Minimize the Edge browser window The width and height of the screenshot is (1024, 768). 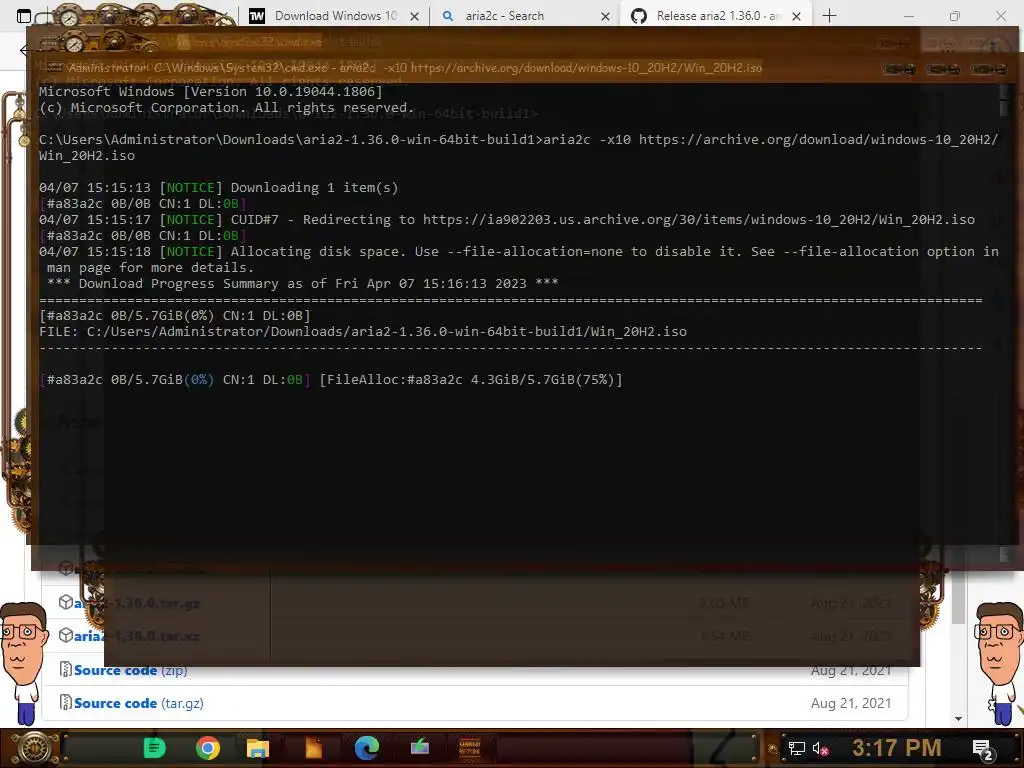908,16
